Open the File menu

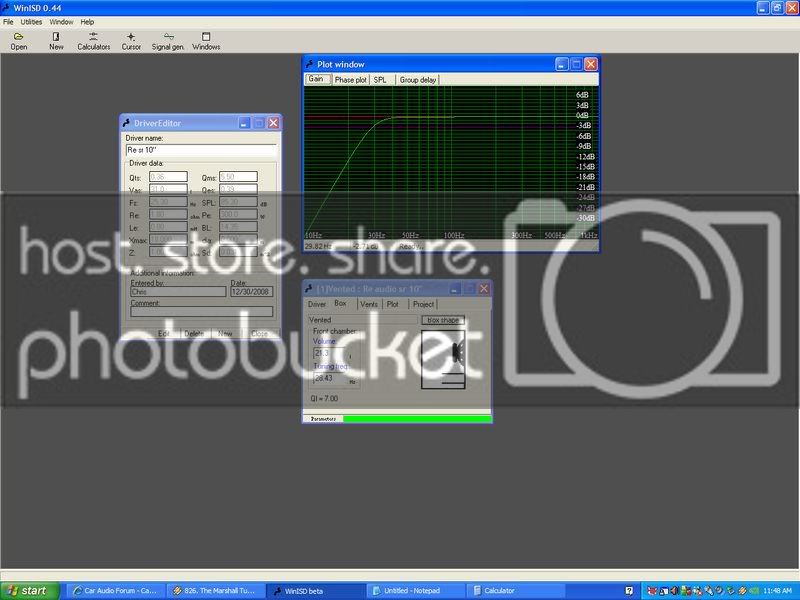8,22
